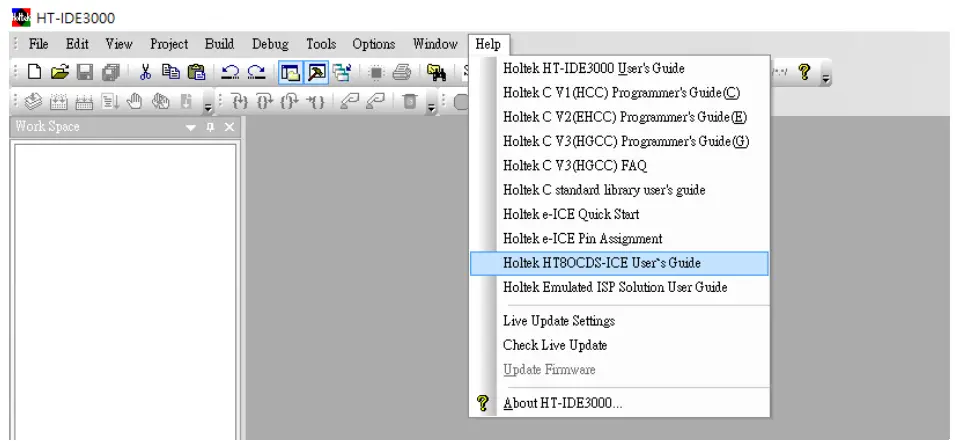Click the chip icon in the toolbar

pos(376,73)
